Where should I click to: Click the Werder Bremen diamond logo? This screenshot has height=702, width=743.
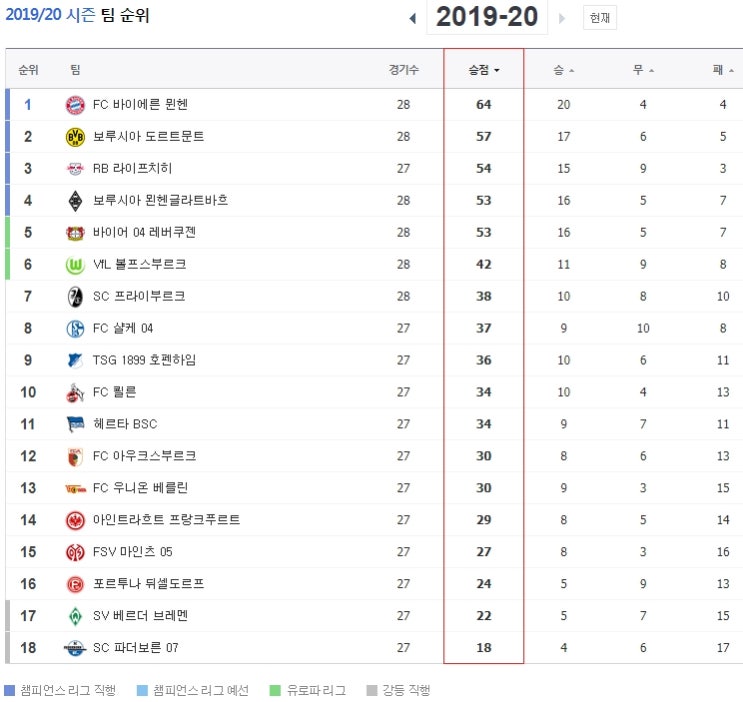[75, 616]
